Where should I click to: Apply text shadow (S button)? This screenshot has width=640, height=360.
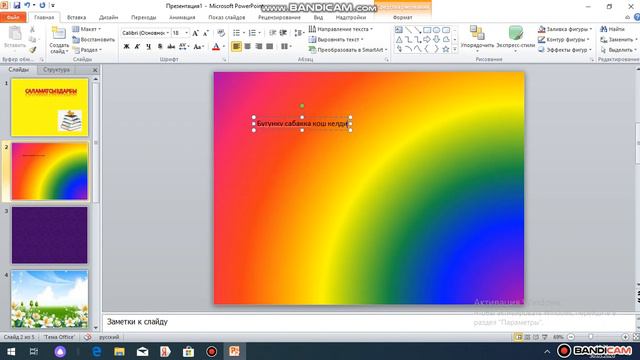click(x=160, y=47)
